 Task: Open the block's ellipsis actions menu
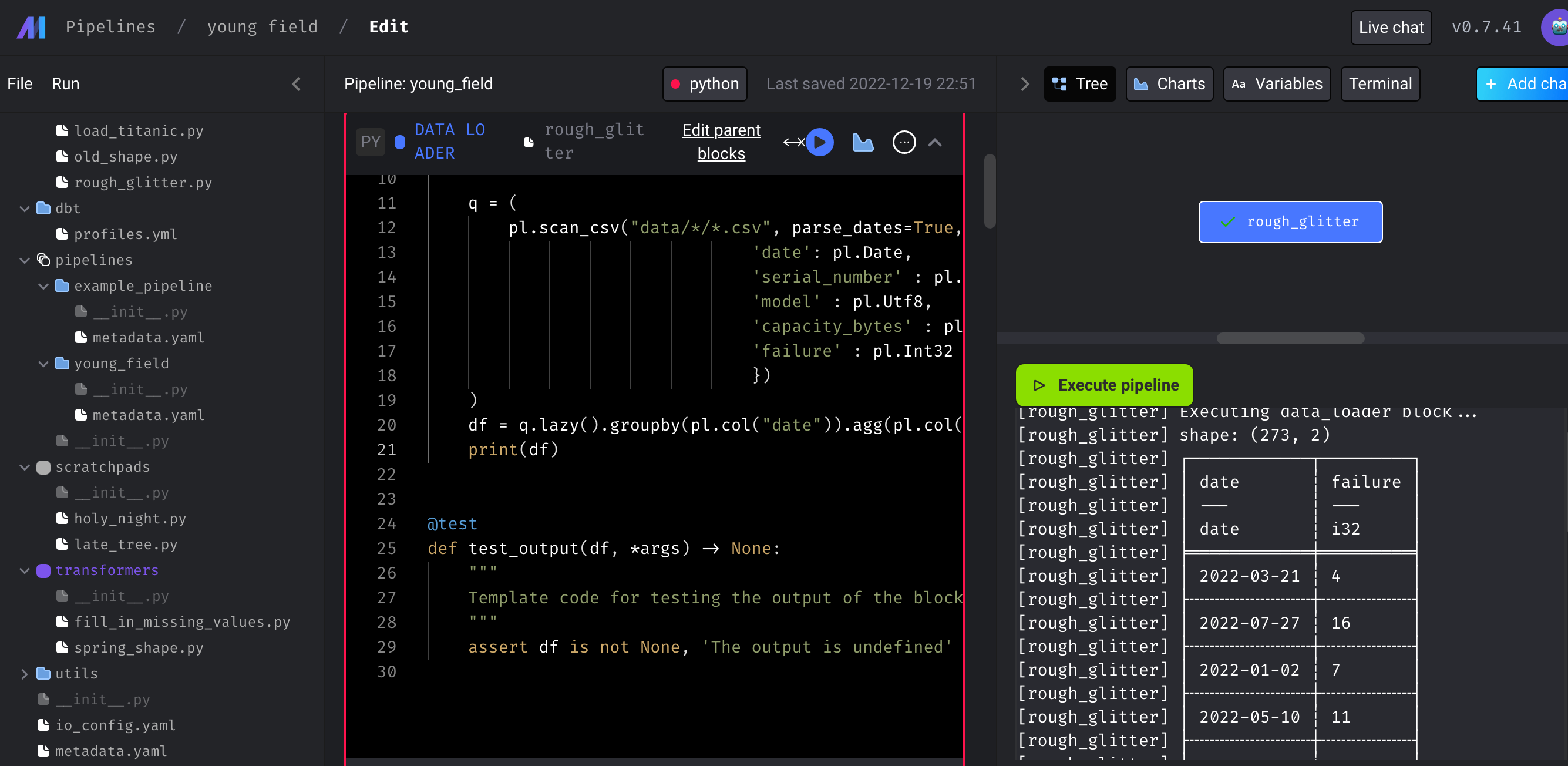coord(904,142)
